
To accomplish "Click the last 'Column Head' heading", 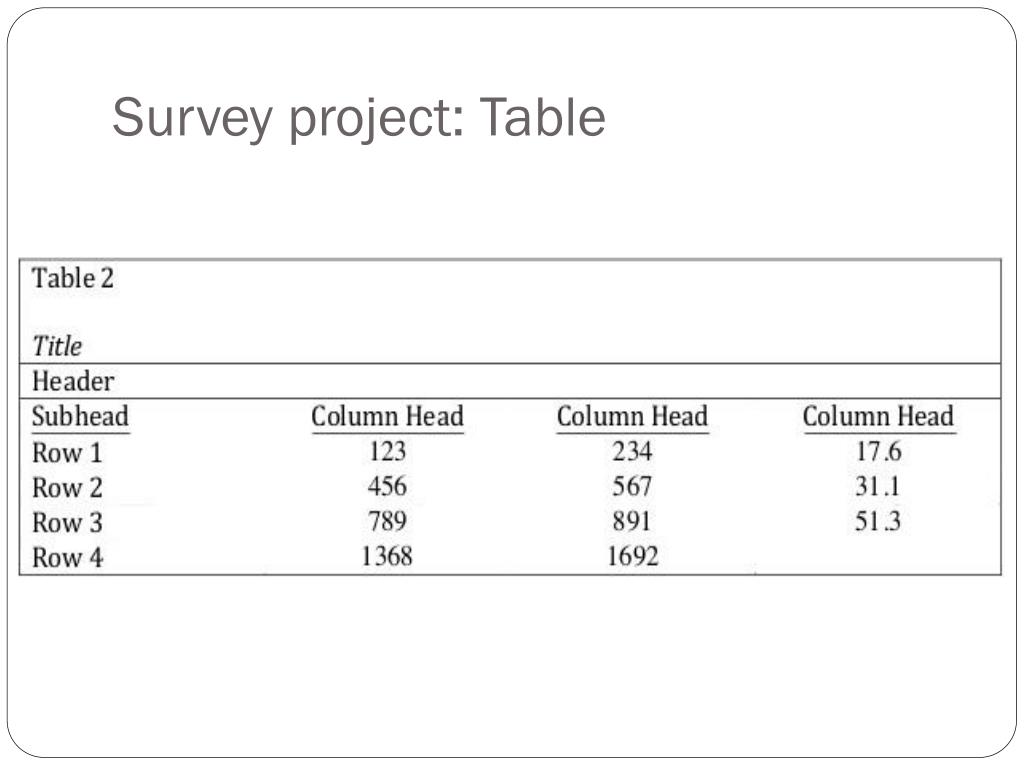I will (878, 417).
